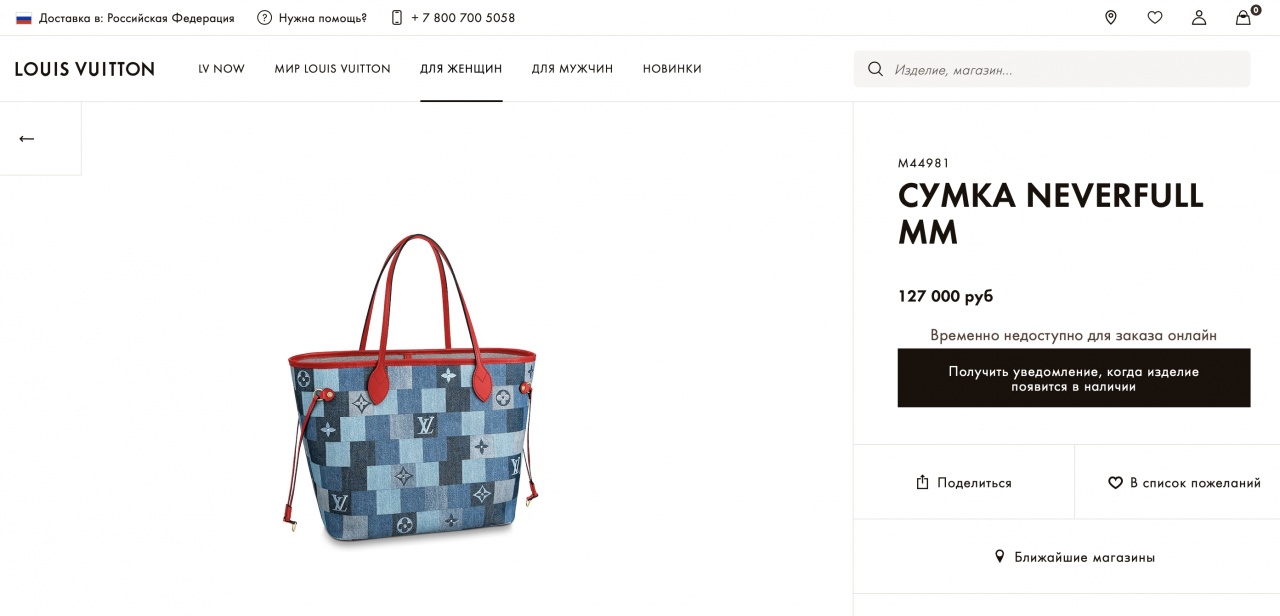Screen dimensions: 1280x616
Task: Open the shopping bag icon
Action: [1243, 17]
